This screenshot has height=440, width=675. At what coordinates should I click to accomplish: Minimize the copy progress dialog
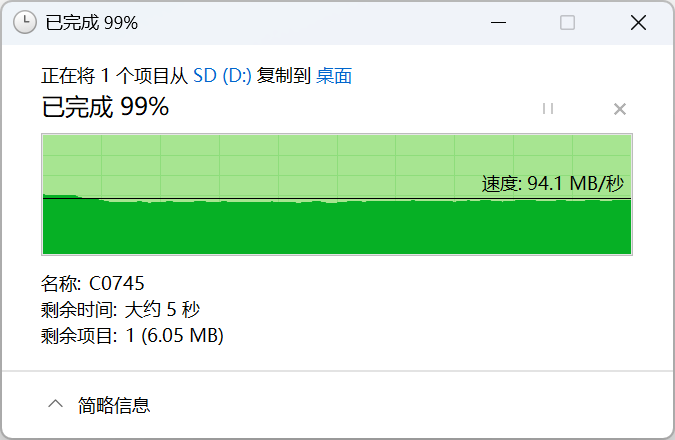coord(498,22)
